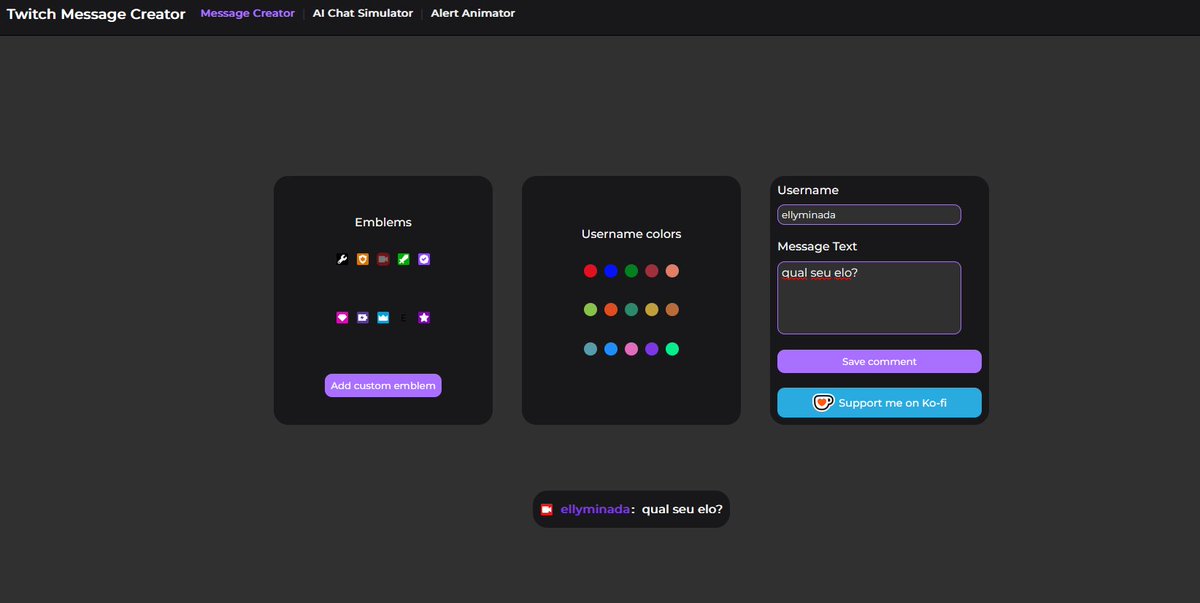Pick the chocolate brown username color
This screenshot has width=1200, height=603.
point(672,310)
